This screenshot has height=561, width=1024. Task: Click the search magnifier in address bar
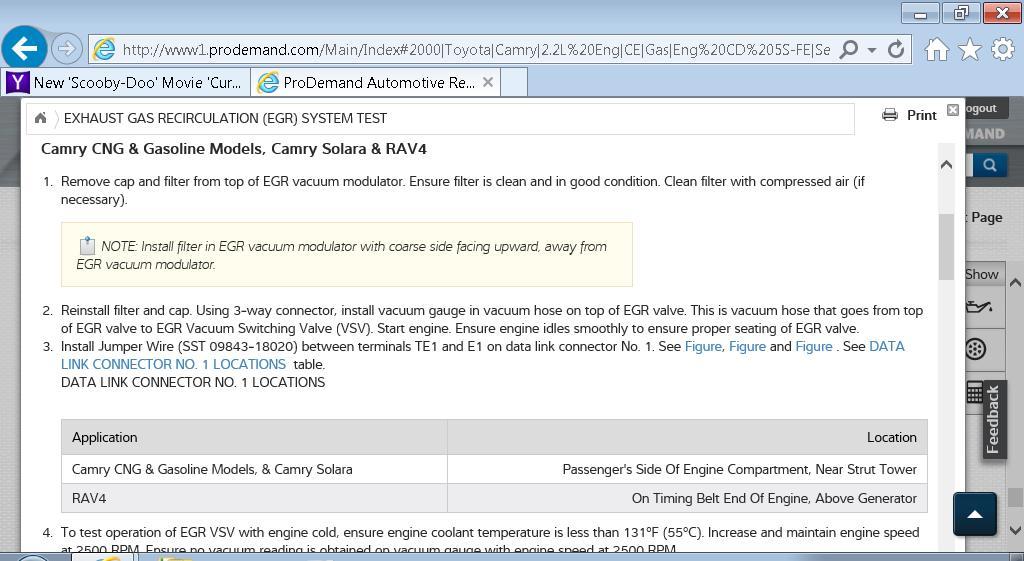pyautogui.click(x=848, y=49)
